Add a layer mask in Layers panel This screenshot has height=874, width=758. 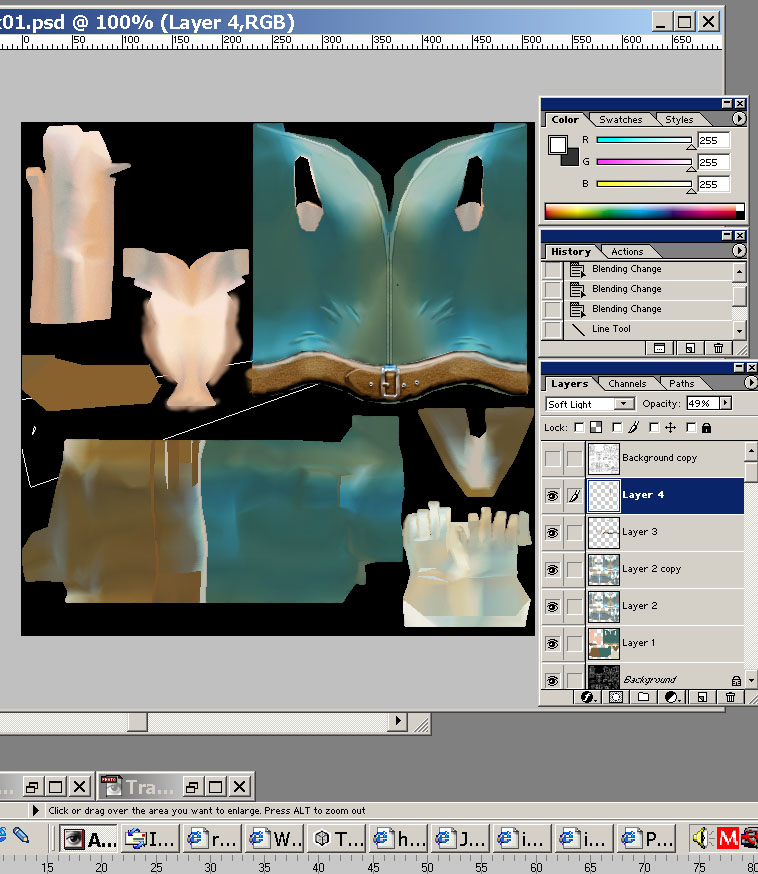coord(615,697)
